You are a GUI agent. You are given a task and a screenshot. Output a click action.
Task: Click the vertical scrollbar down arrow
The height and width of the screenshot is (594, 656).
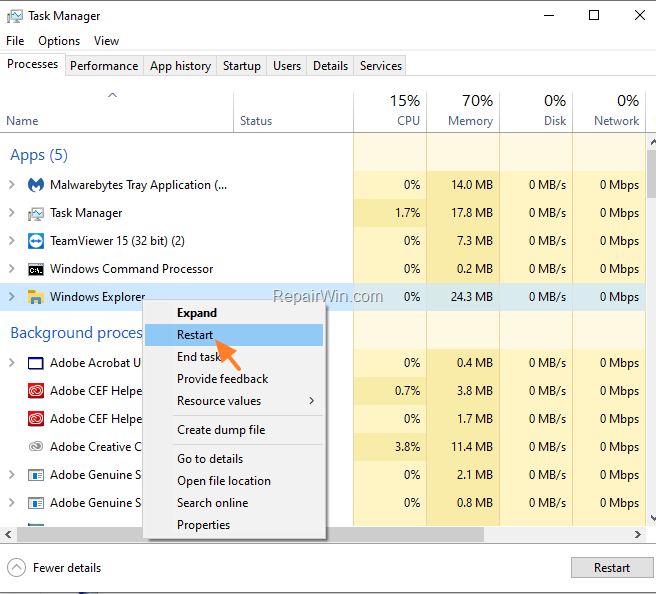click(652, 518)
